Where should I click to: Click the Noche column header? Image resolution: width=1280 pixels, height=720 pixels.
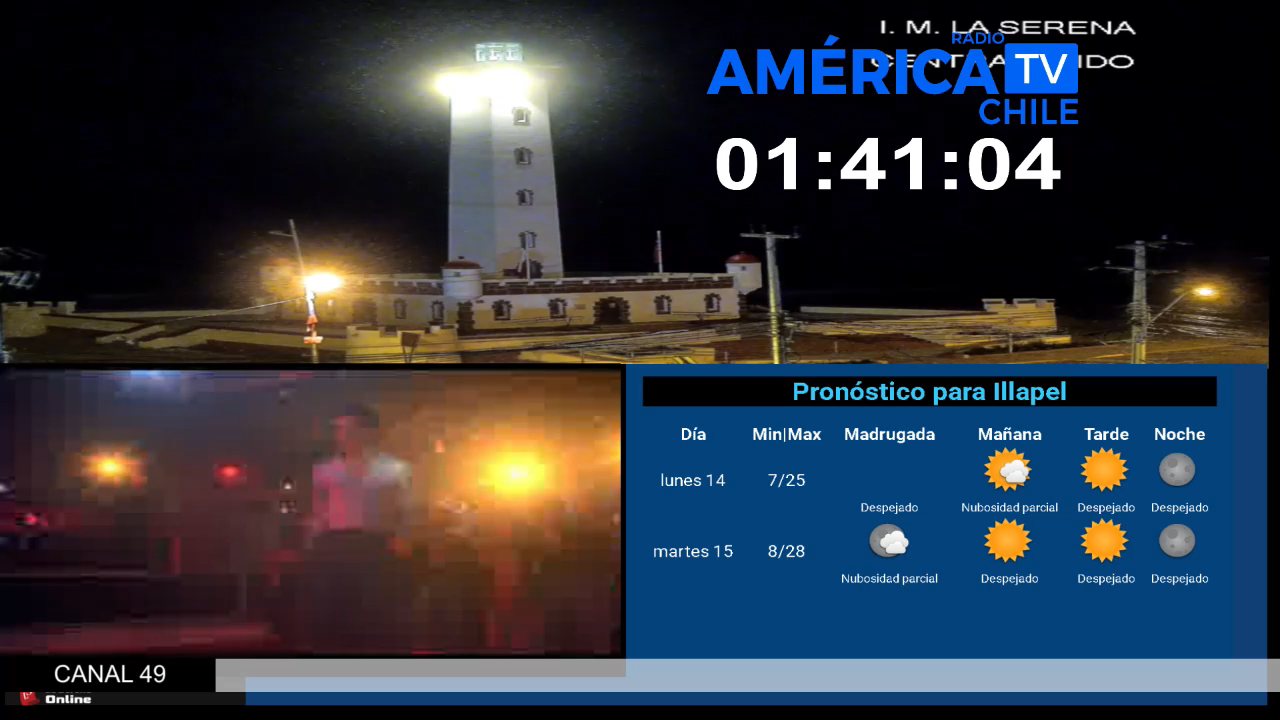tap(1179, 434)
